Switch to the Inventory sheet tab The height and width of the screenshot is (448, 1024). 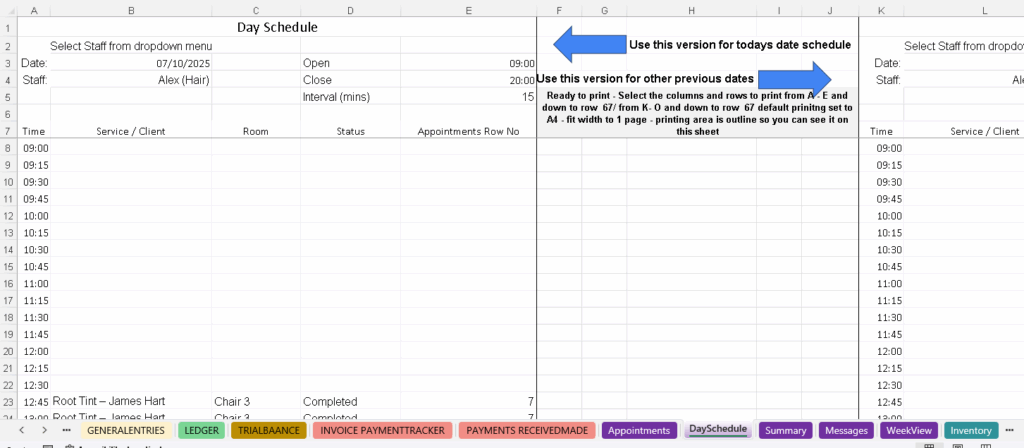970,430
